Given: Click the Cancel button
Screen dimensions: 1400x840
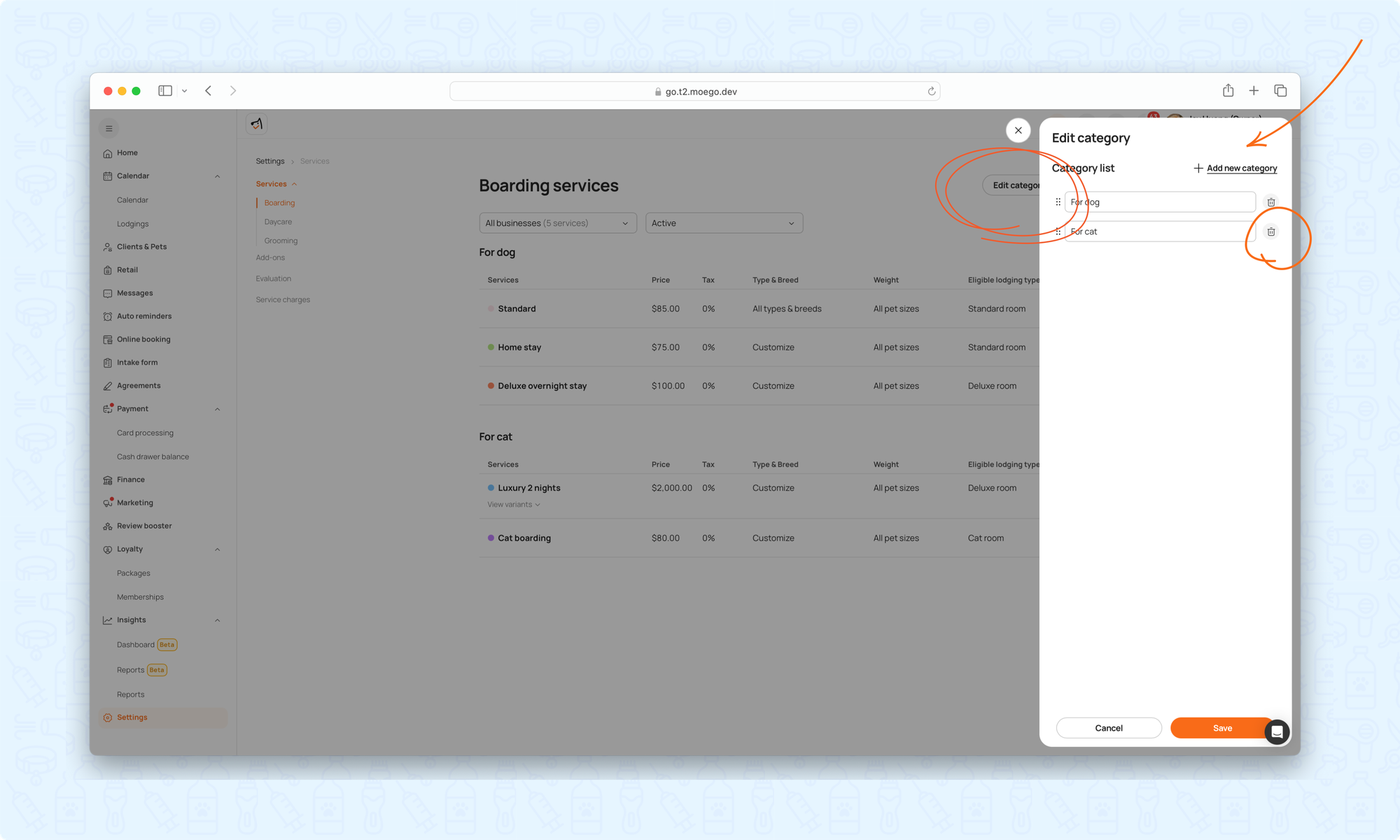Looking at the screenshot, I should coord(1108,728).
